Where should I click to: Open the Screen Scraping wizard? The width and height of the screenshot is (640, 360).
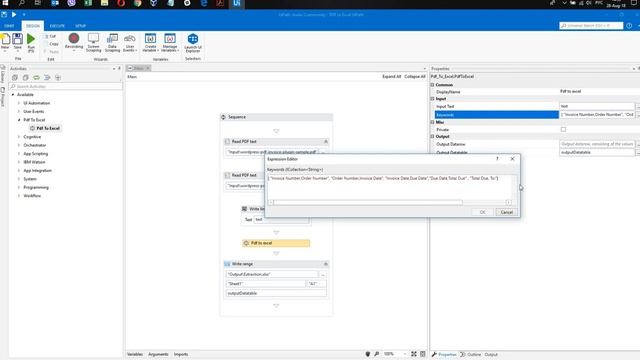[x=93, y=38]
